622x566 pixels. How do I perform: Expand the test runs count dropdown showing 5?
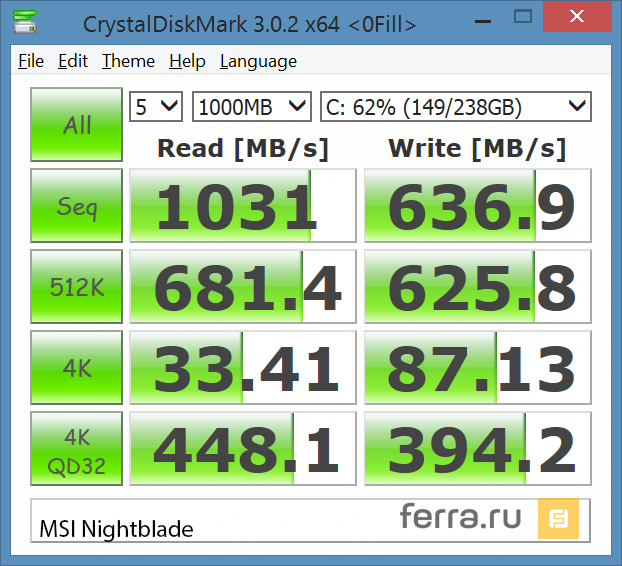(156, 106)
